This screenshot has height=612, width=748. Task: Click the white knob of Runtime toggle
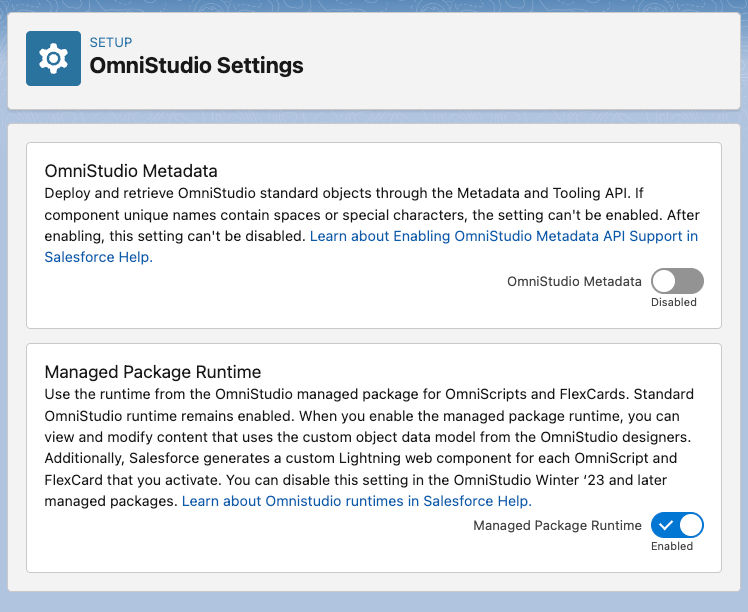pyautogui.click(x=691, y=525)
